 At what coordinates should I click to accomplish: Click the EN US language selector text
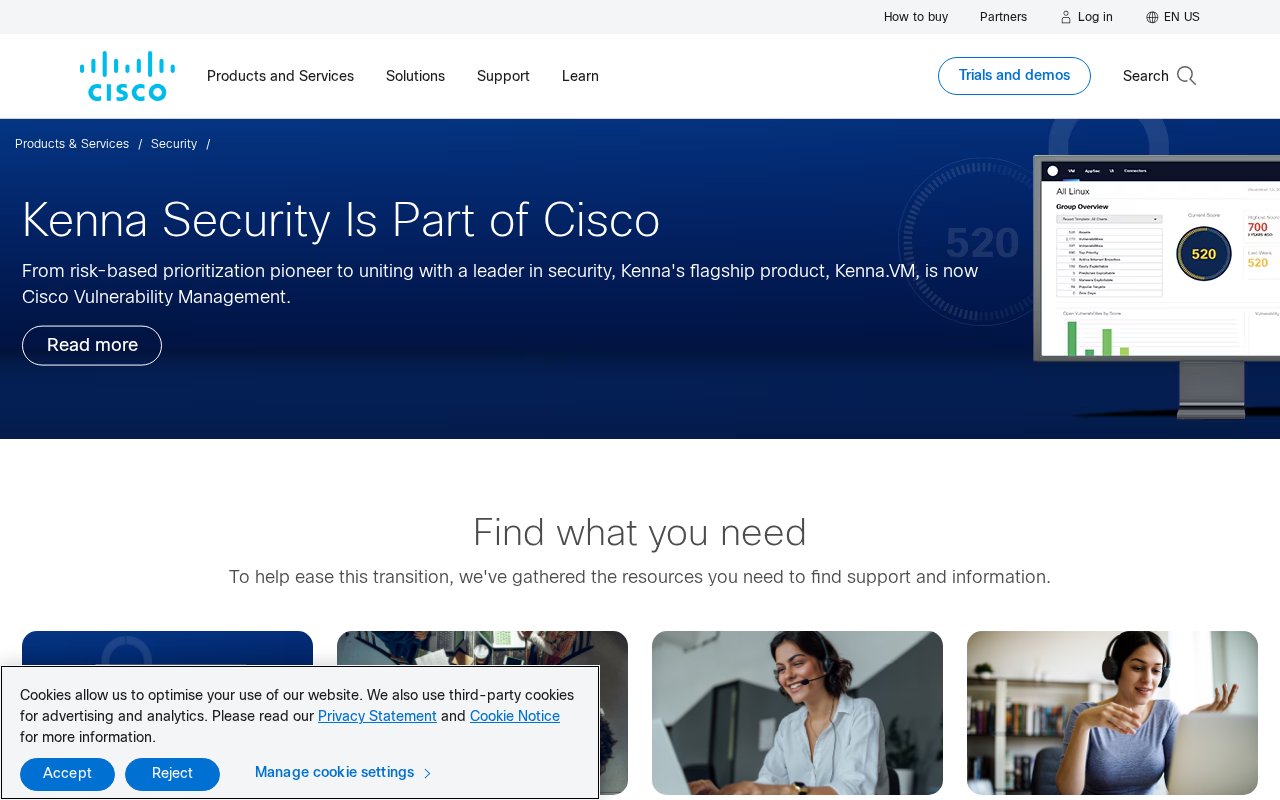[1182, 17]
